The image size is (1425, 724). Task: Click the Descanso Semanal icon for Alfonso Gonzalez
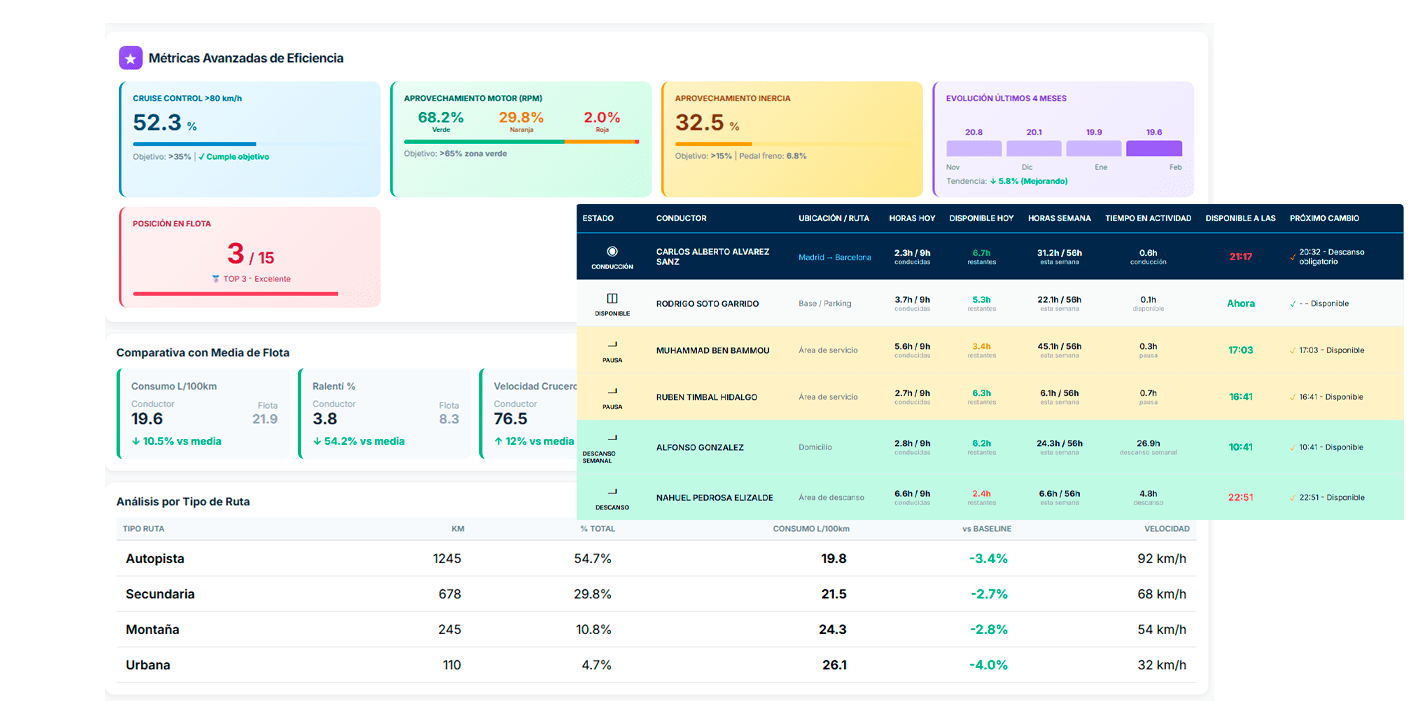(x=612, y=437)
